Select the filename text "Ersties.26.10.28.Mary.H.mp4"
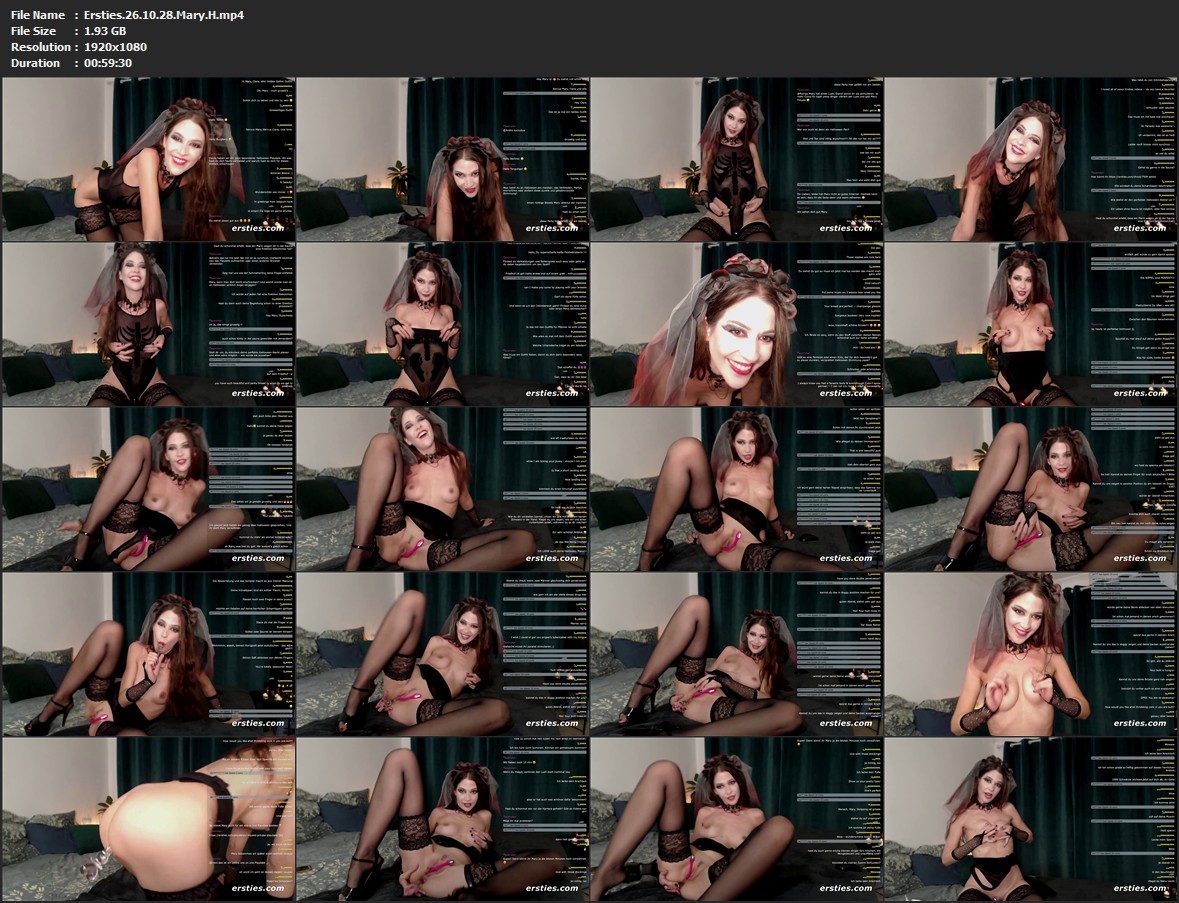Viewport: 1179px width, 903px height. click(164, 15)
